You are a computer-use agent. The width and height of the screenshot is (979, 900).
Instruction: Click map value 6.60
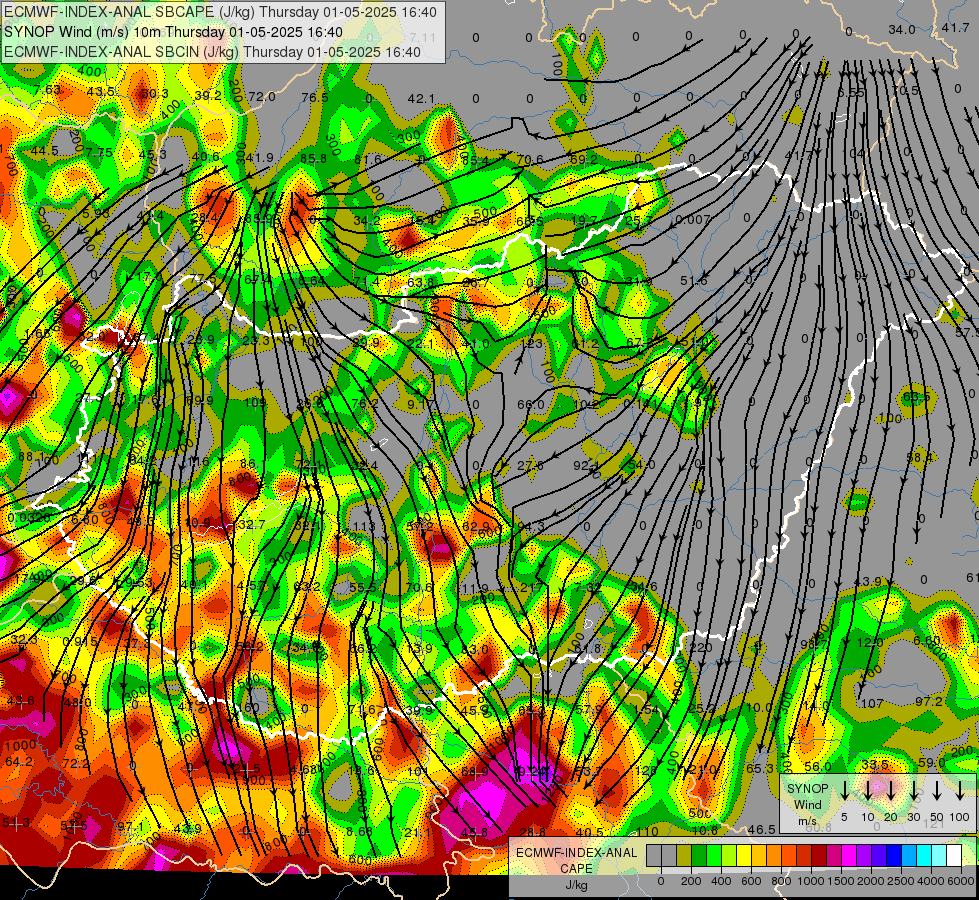pos(926,641)
